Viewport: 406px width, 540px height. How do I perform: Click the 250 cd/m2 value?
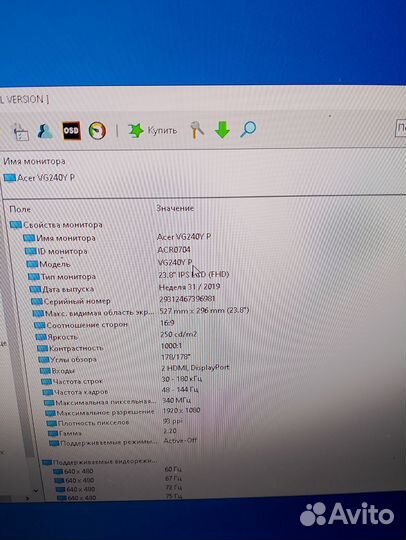(178, 334)
